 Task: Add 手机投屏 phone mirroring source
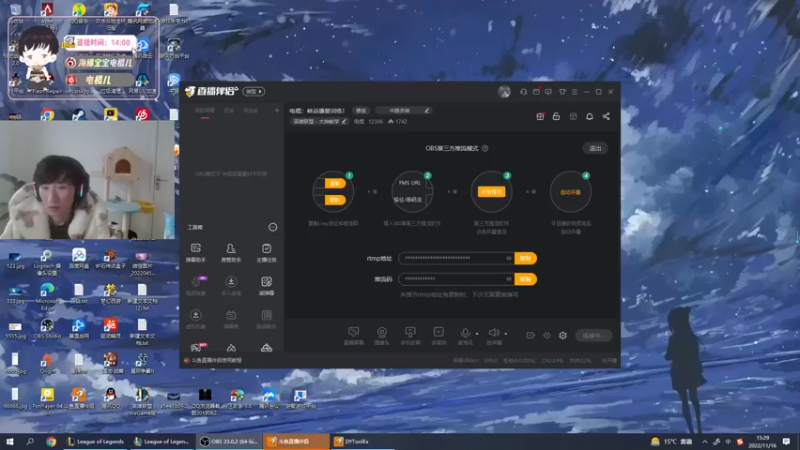[x=410, y=335]
